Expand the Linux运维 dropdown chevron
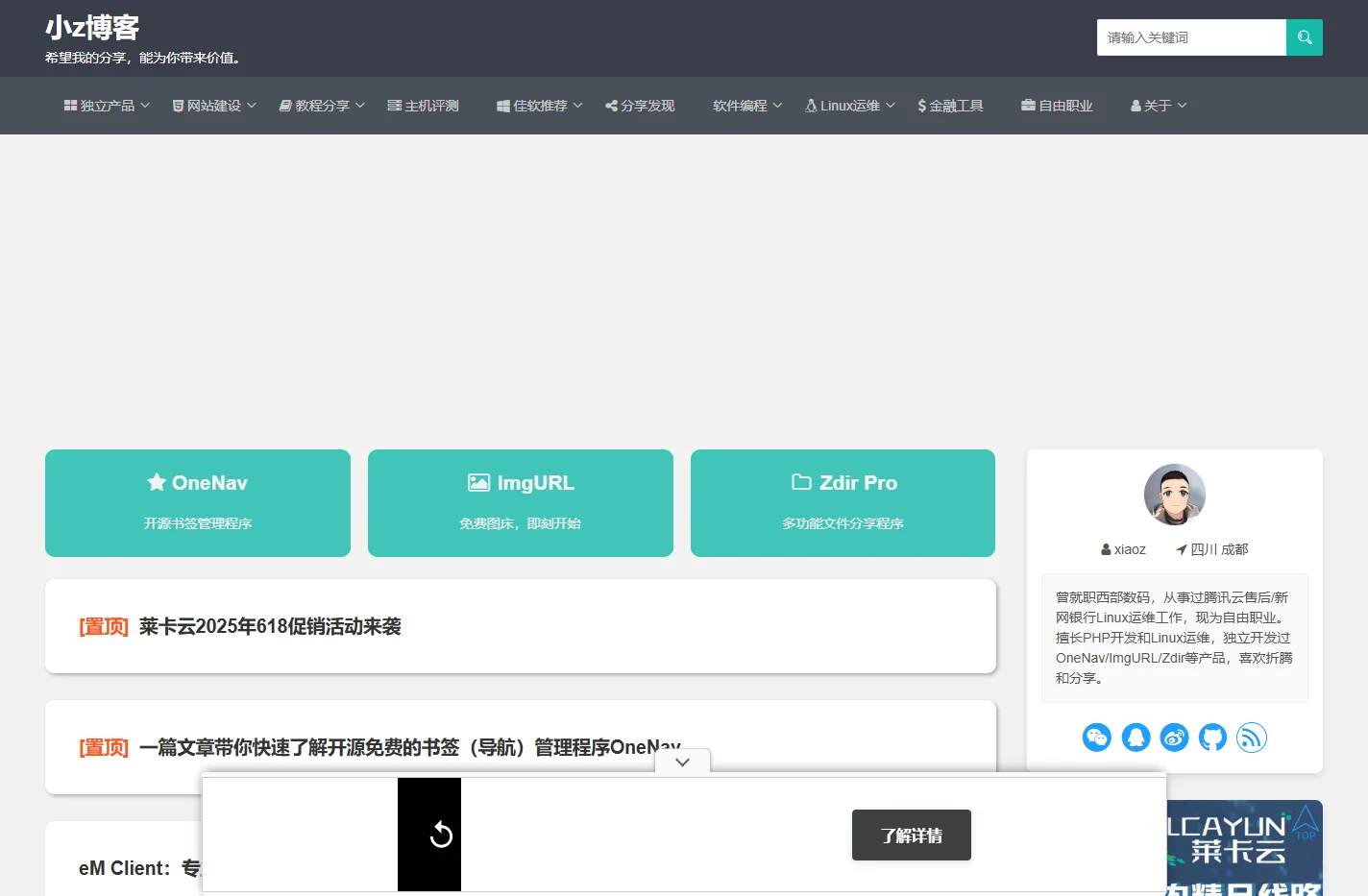 point(891,106)
